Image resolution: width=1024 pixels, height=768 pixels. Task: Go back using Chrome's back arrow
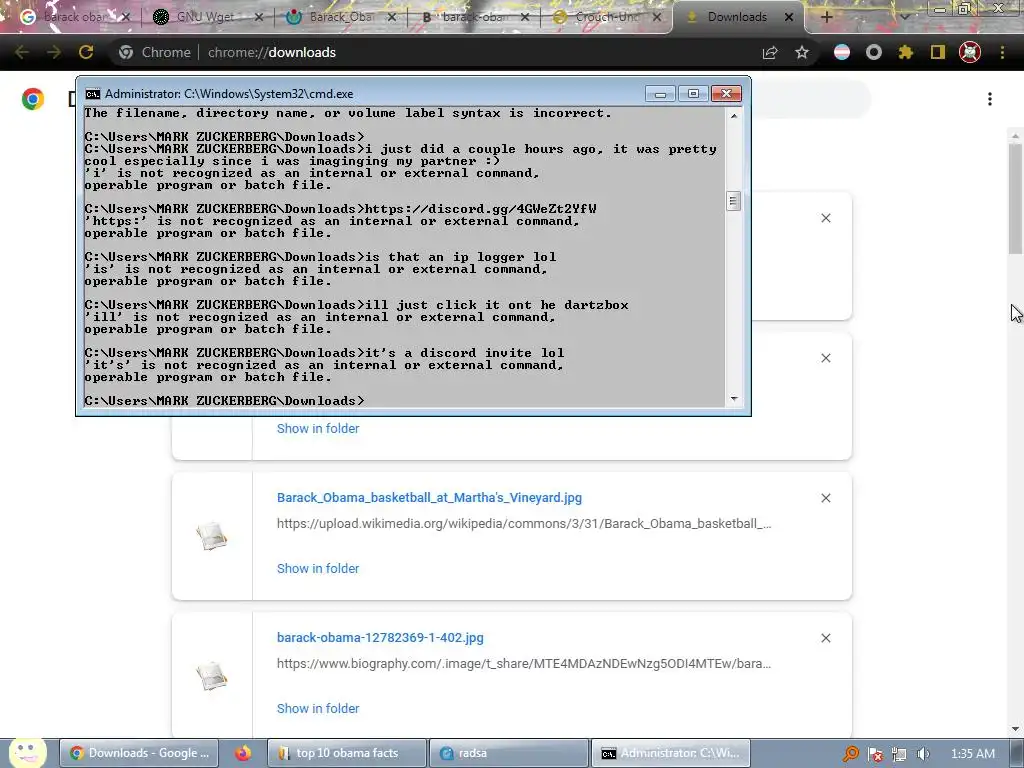[22, 52]
